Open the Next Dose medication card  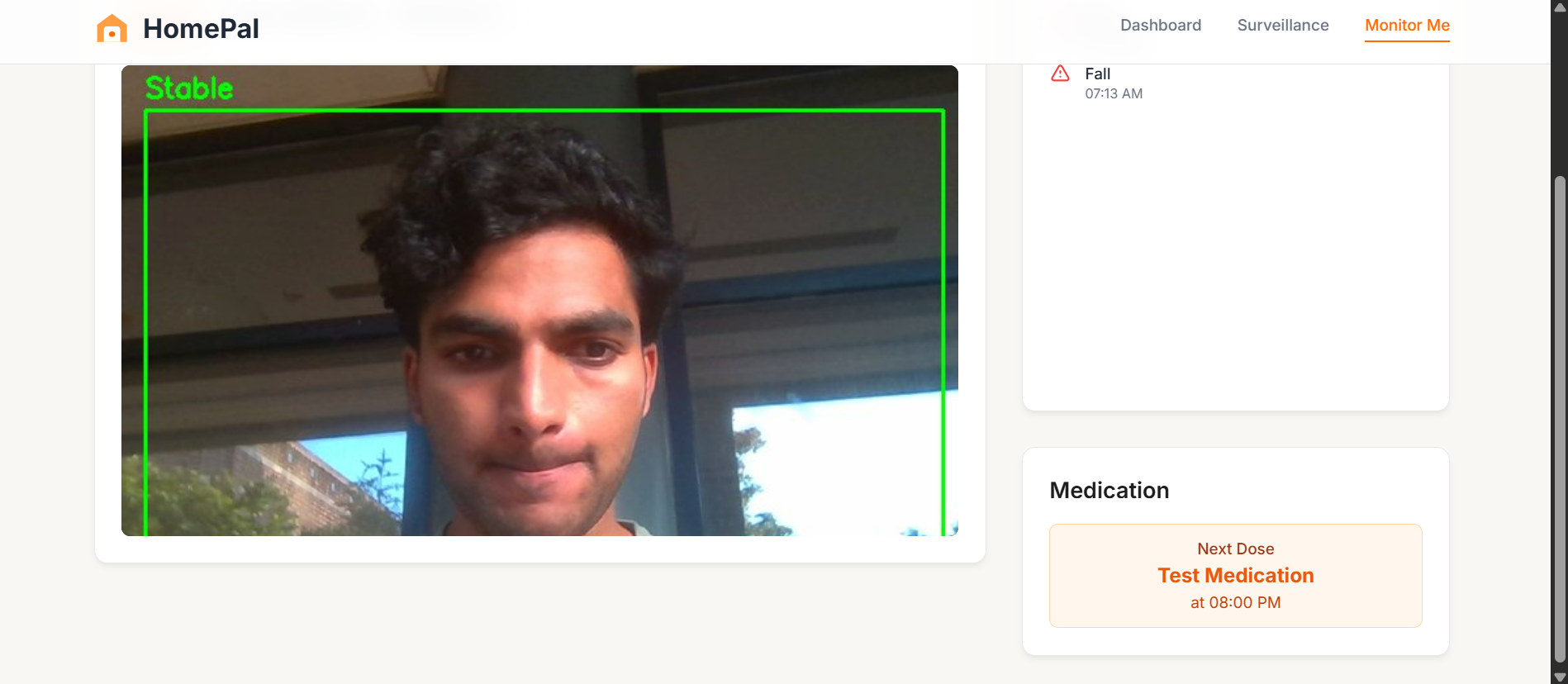click(1235, 576)
